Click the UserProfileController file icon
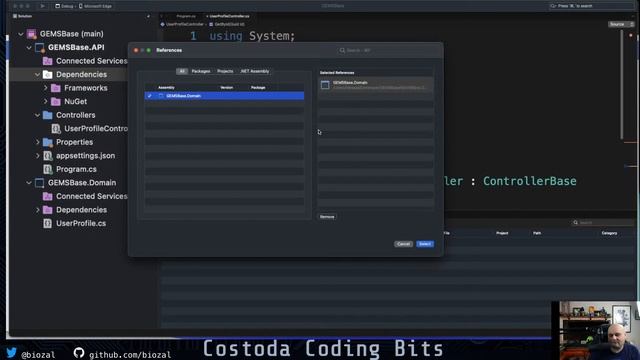 click(56, 129)
